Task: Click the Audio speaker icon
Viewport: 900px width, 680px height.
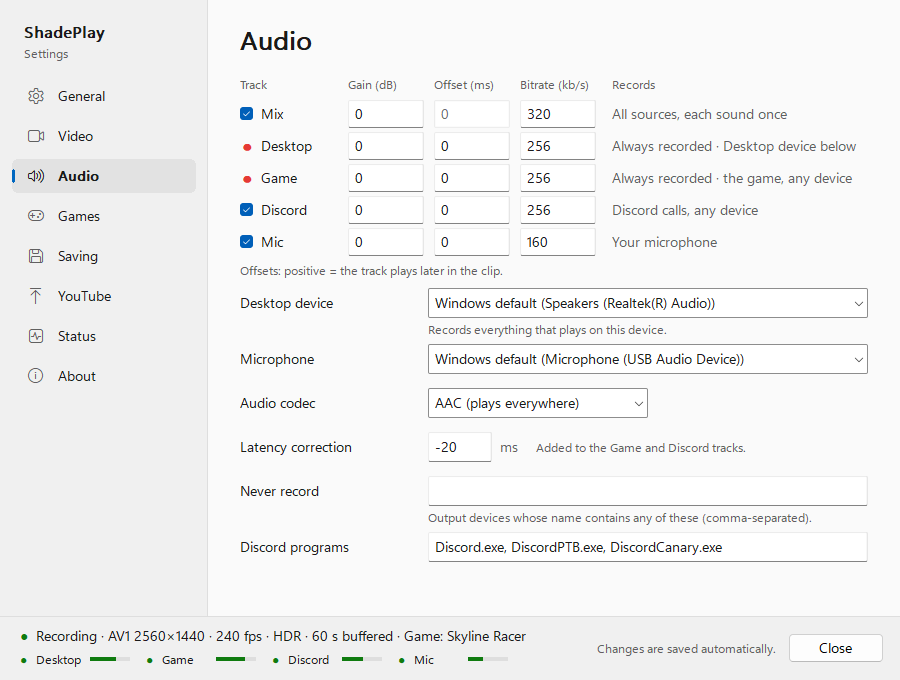Action: (36, 176)
